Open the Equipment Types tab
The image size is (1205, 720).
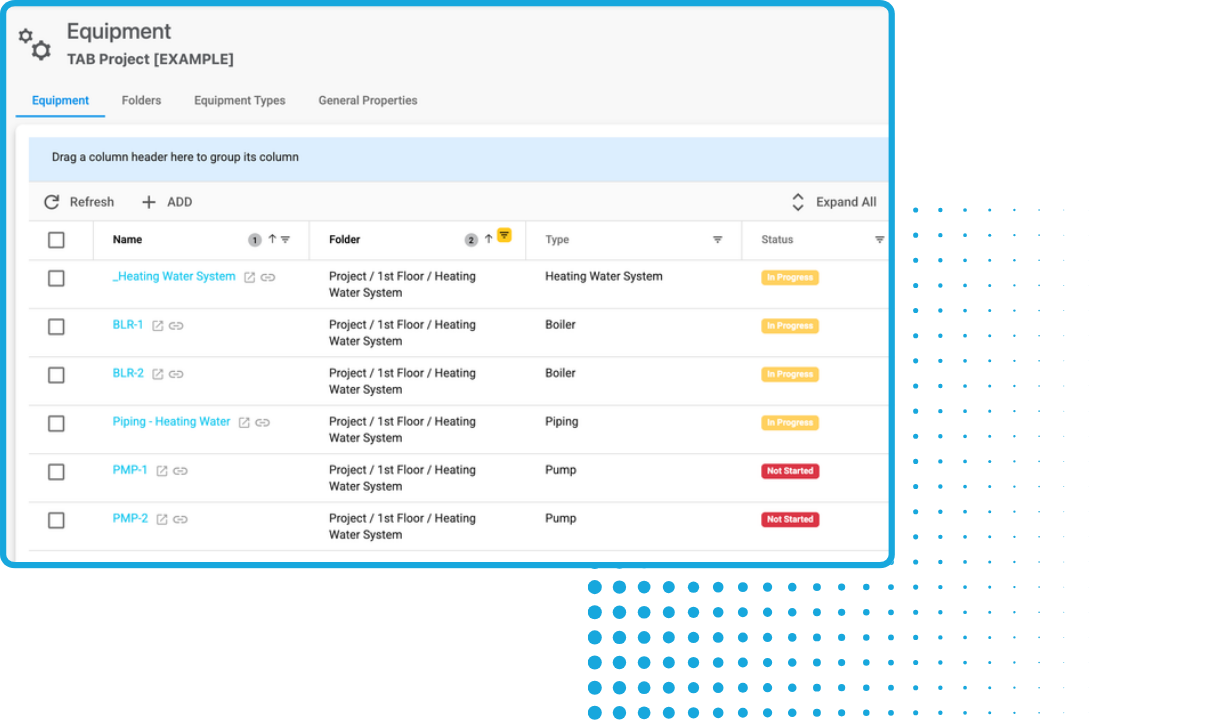[240, 101]
